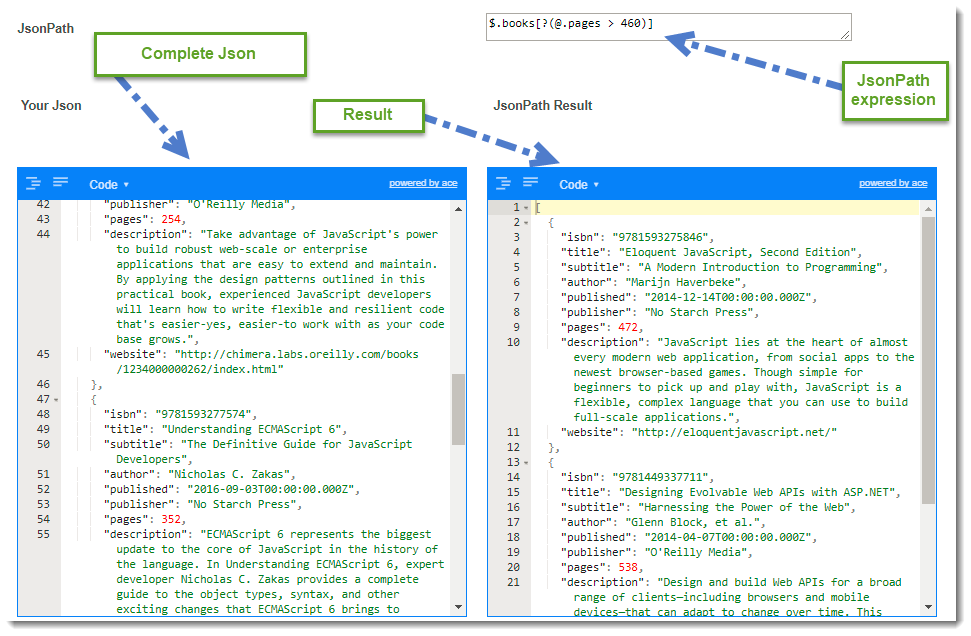Click compact JSON icon in Your Json editor

61,182
